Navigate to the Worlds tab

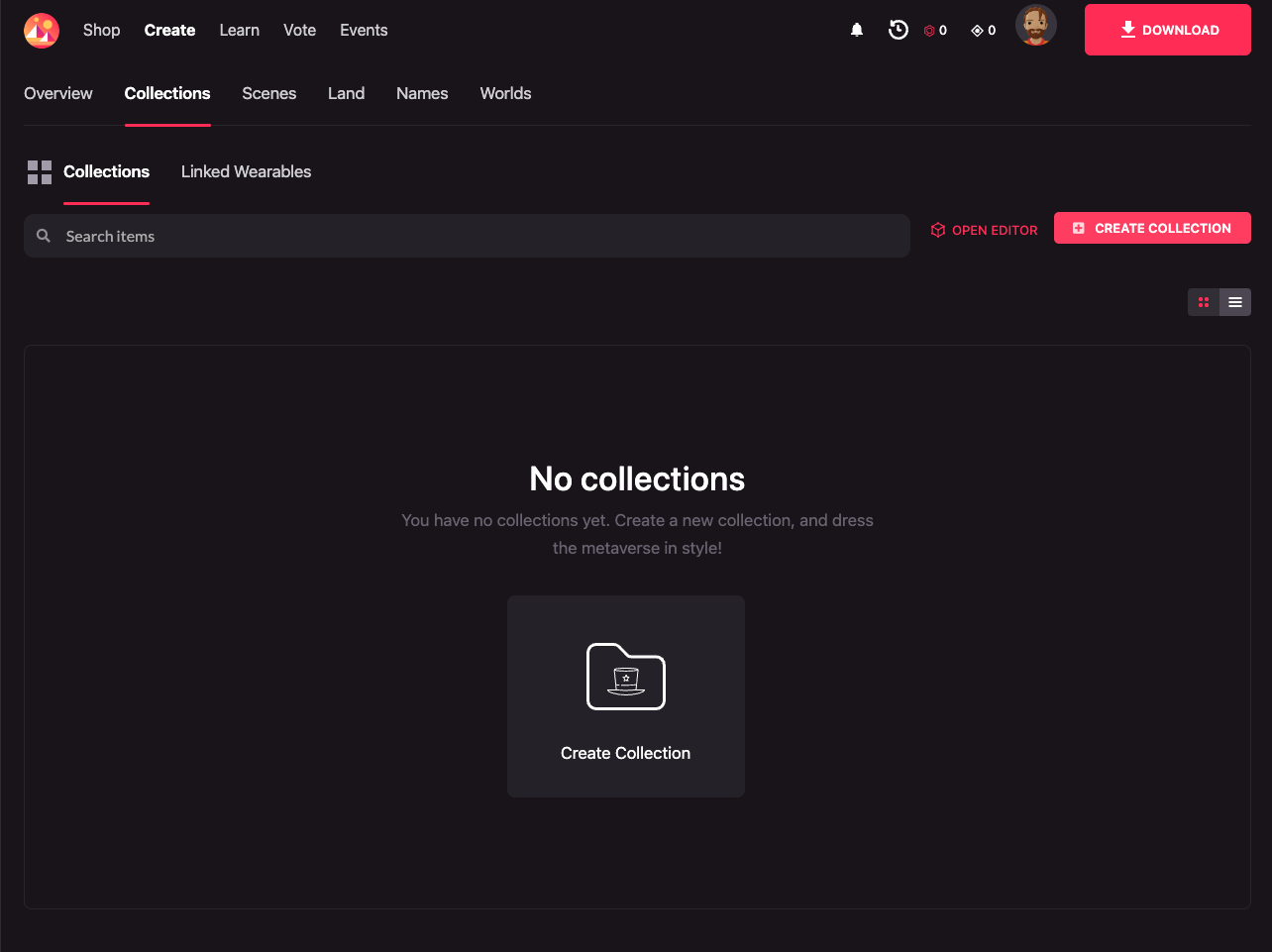pyautogui.click(x=505, y=93)
